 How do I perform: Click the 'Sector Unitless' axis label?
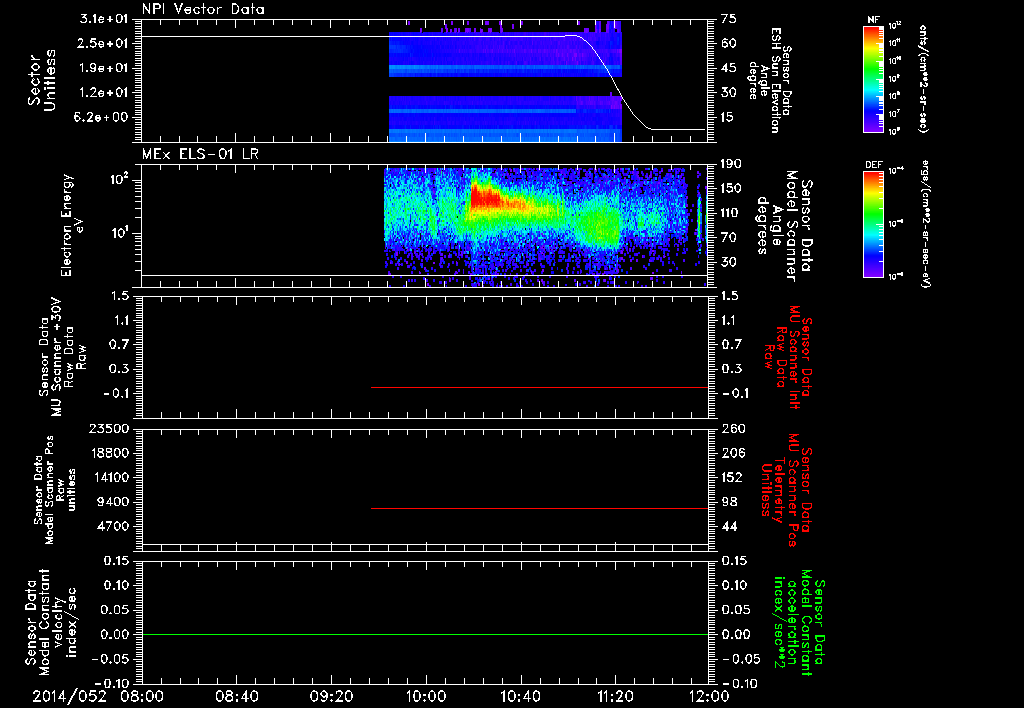42,80
